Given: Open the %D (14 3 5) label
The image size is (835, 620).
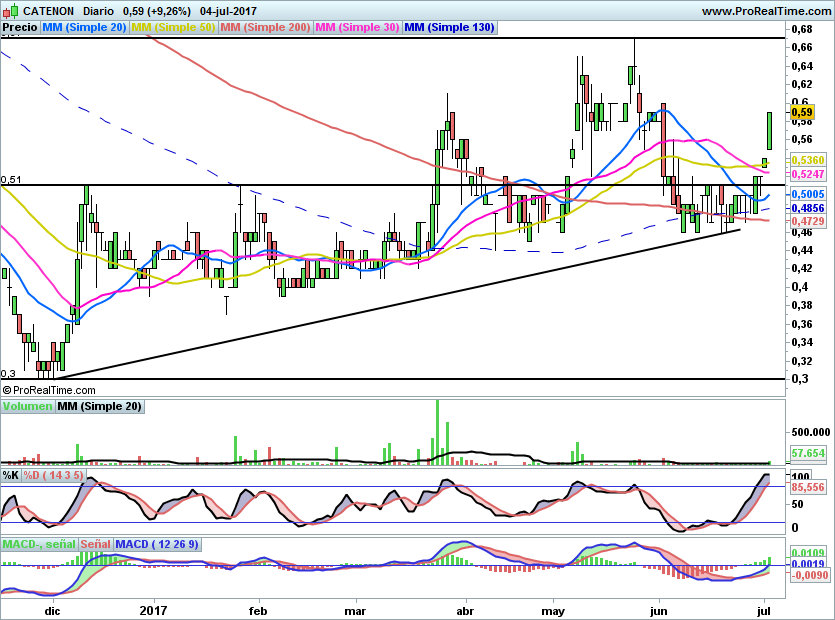Looking at the screenshot, I should tap(53, 475).
